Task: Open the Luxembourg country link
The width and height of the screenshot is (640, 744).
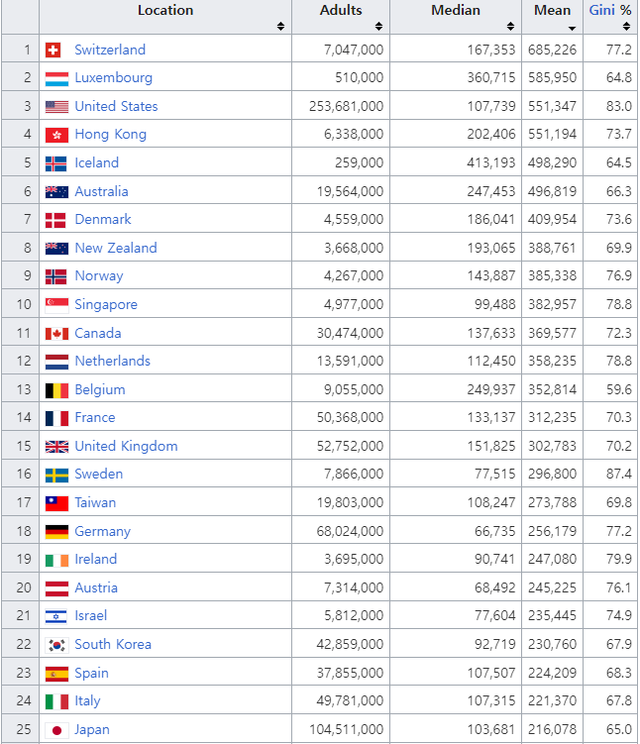Action: click(113, 78)
